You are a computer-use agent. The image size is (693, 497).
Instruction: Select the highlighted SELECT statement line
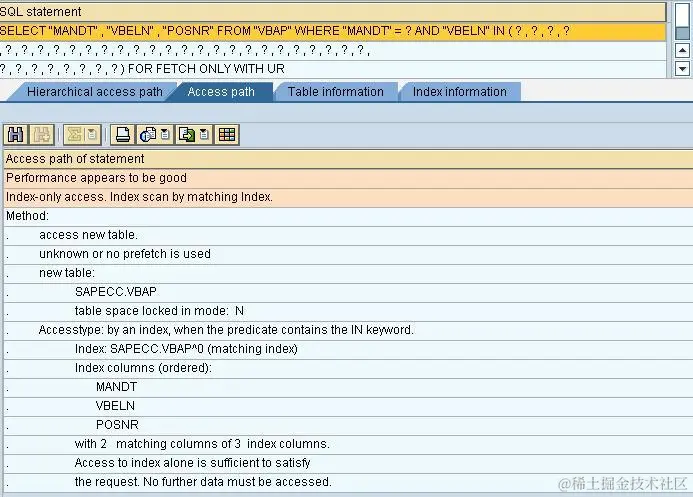(x=333, y=31)
